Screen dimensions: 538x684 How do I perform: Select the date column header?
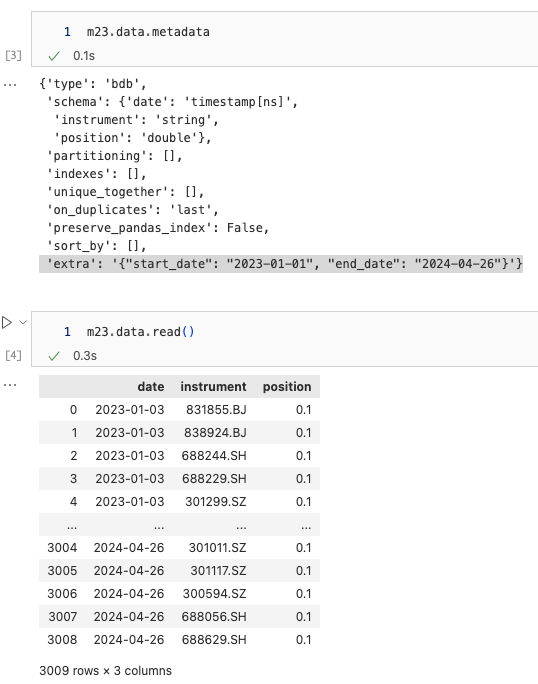tap(151, 387)
